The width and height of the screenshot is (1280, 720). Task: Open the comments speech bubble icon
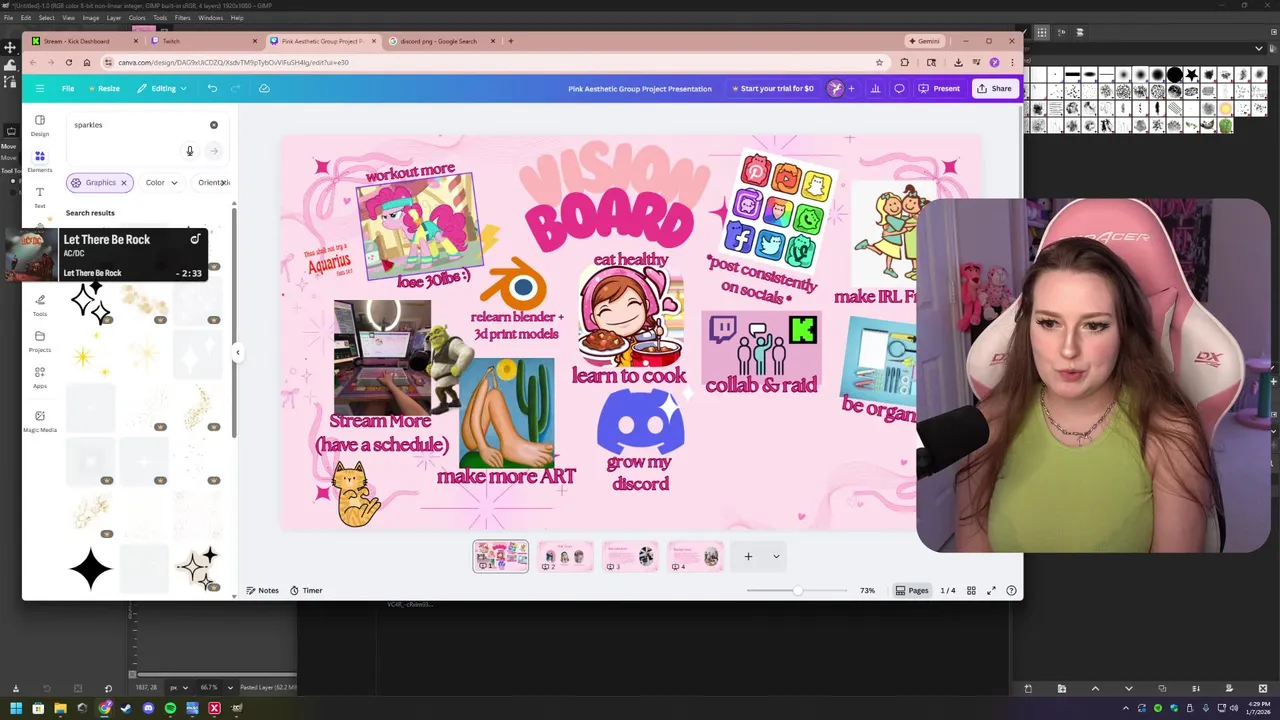tap(899, 88)
